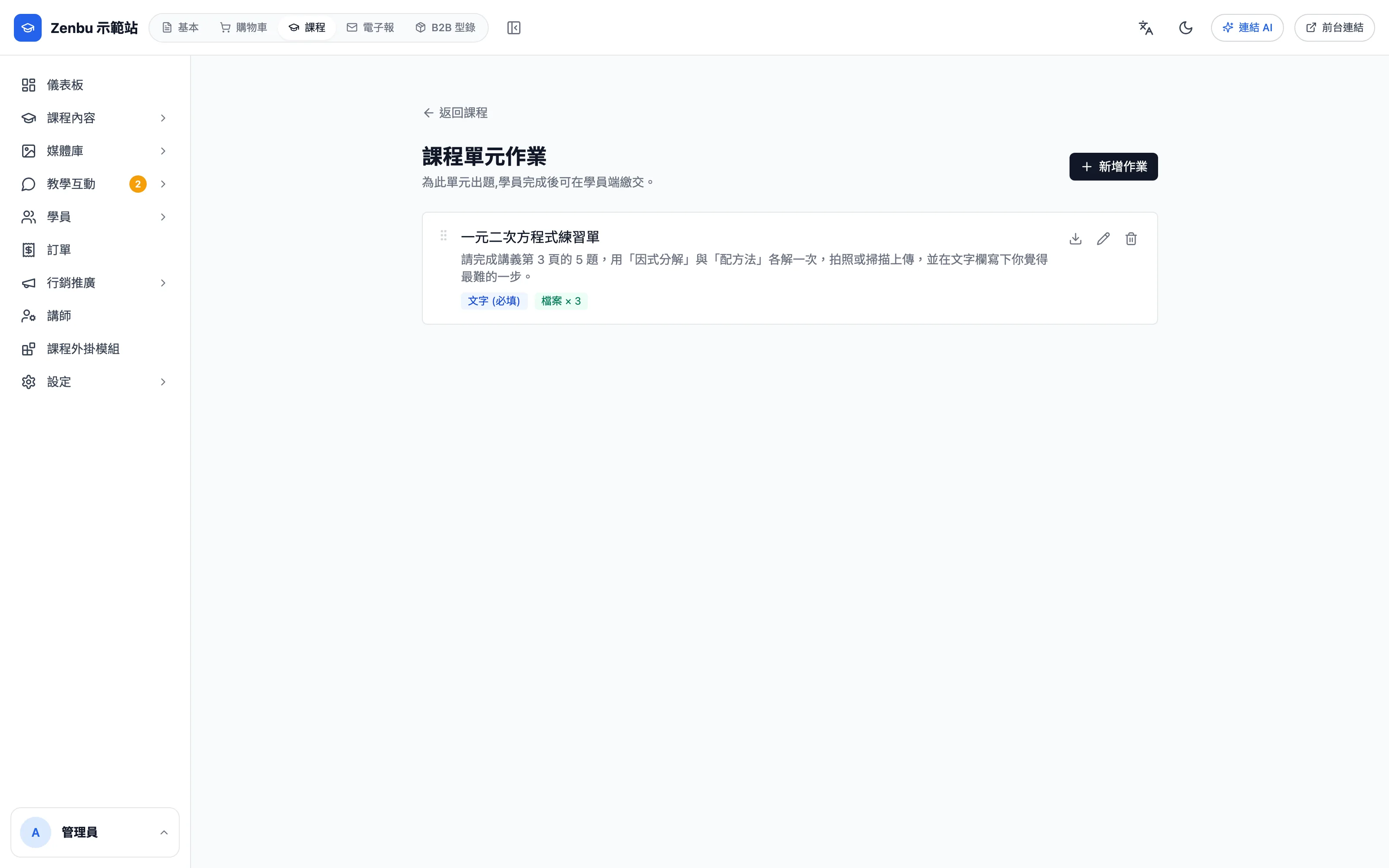Click the 連結 AI button

point(1247,27)
